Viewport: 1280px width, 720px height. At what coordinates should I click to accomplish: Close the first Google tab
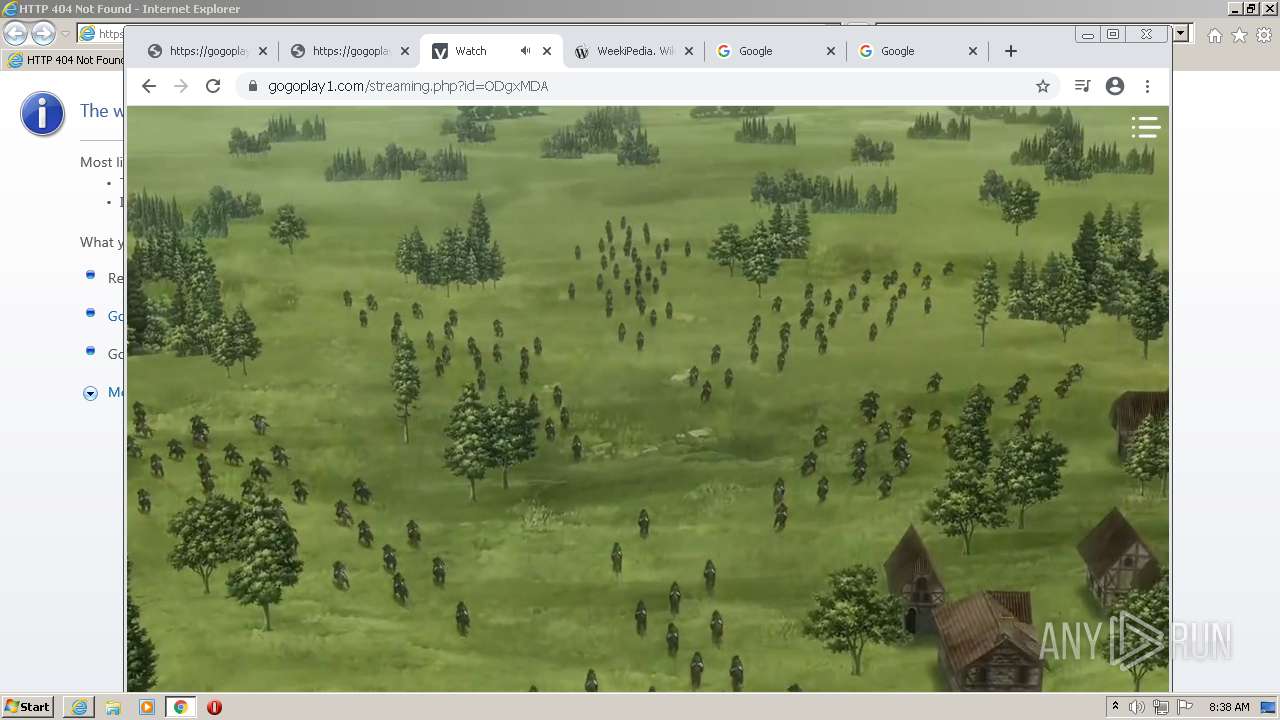831,51
